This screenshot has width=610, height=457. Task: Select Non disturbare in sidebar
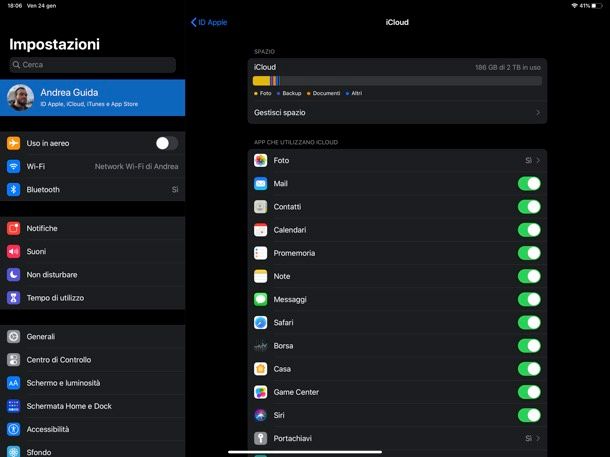93,275
